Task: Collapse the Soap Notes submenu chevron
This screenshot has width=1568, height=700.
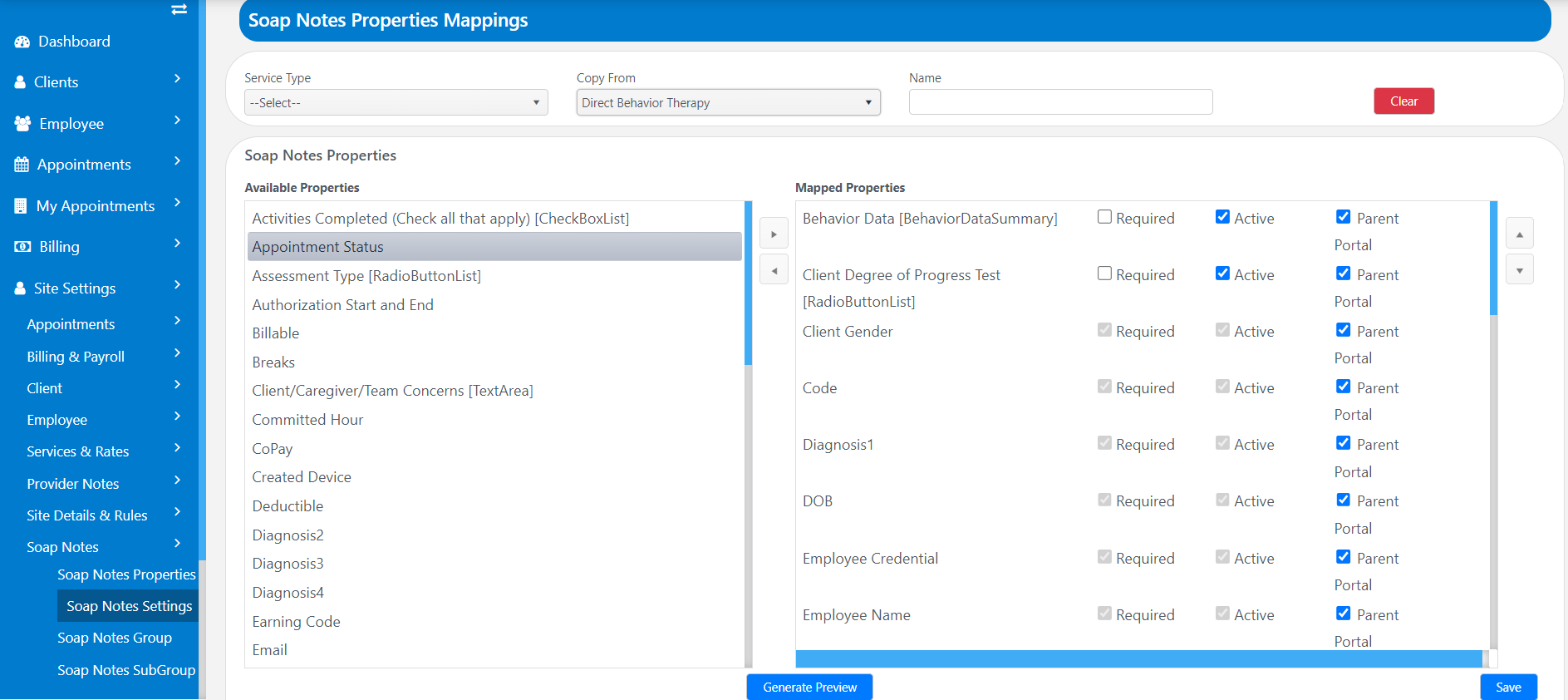Action: (x=177, y=544)
